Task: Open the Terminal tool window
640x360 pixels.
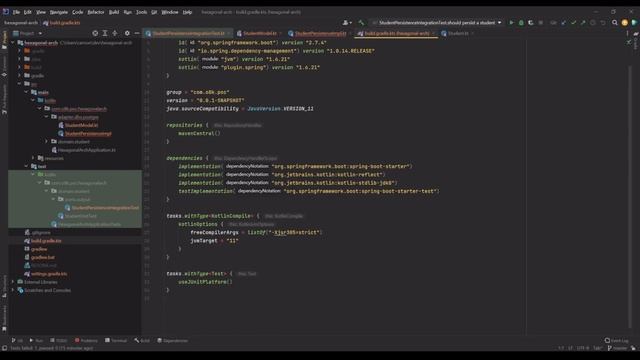Action: point(116,340)
